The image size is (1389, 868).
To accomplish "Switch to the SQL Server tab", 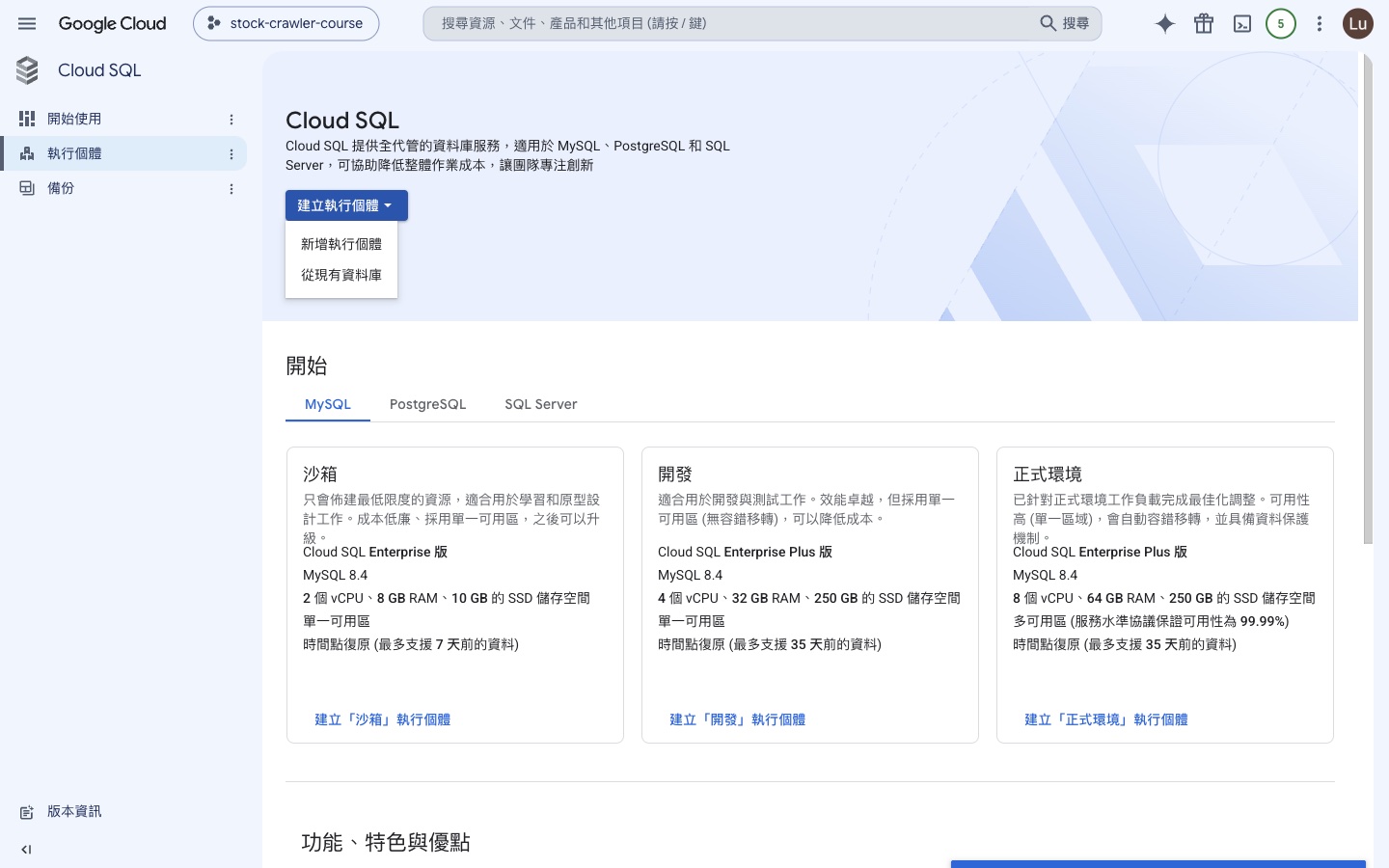I will (541, 404).
